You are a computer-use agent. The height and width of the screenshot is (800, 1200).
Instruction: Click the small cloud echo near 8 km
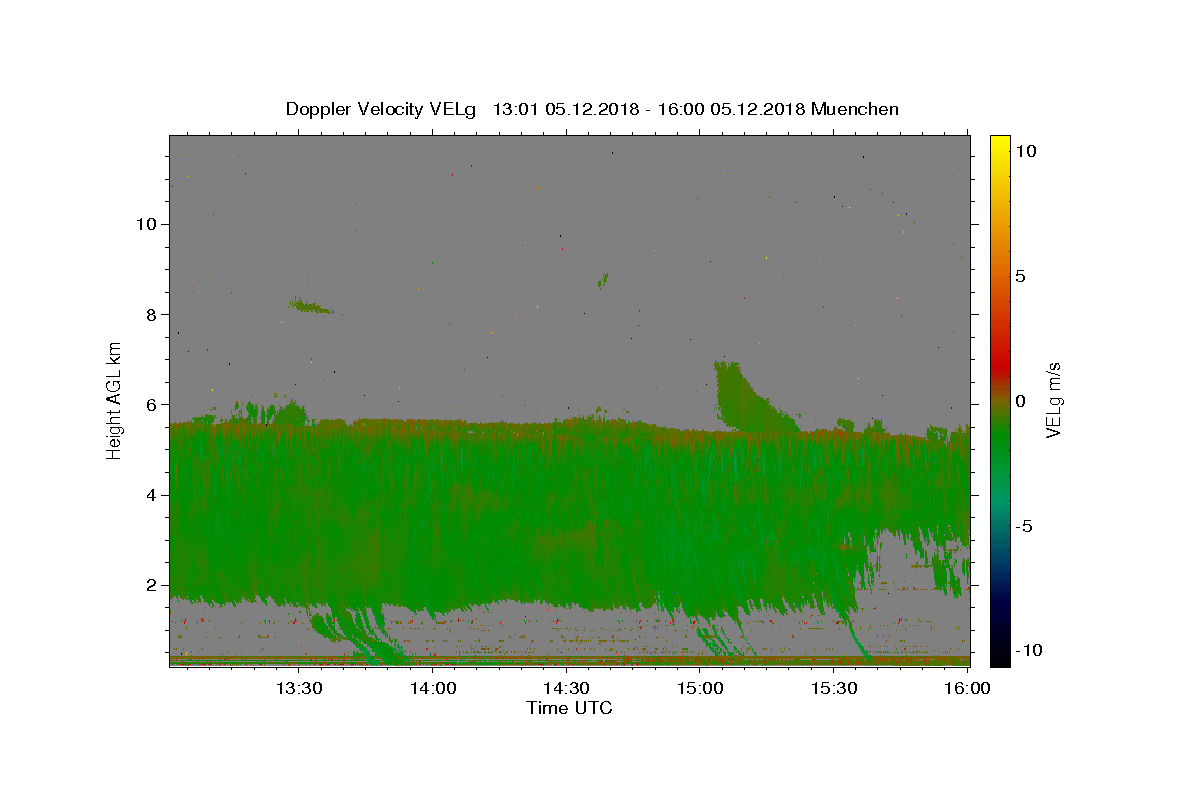point(311,305)
